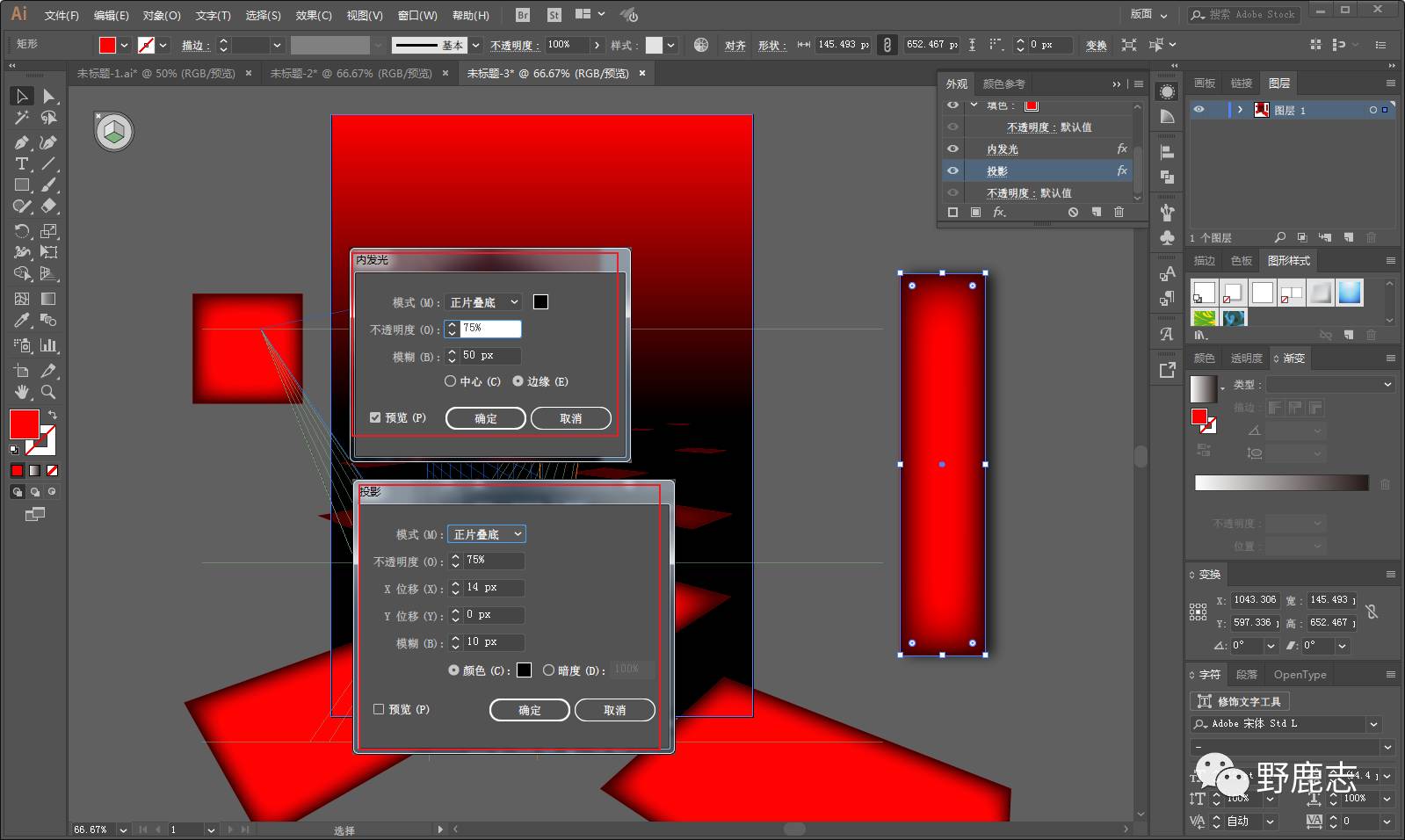Screen dimensions: 1405x840
Task: Confirm Inner Glow with OK button
Action: coord(485,419)
